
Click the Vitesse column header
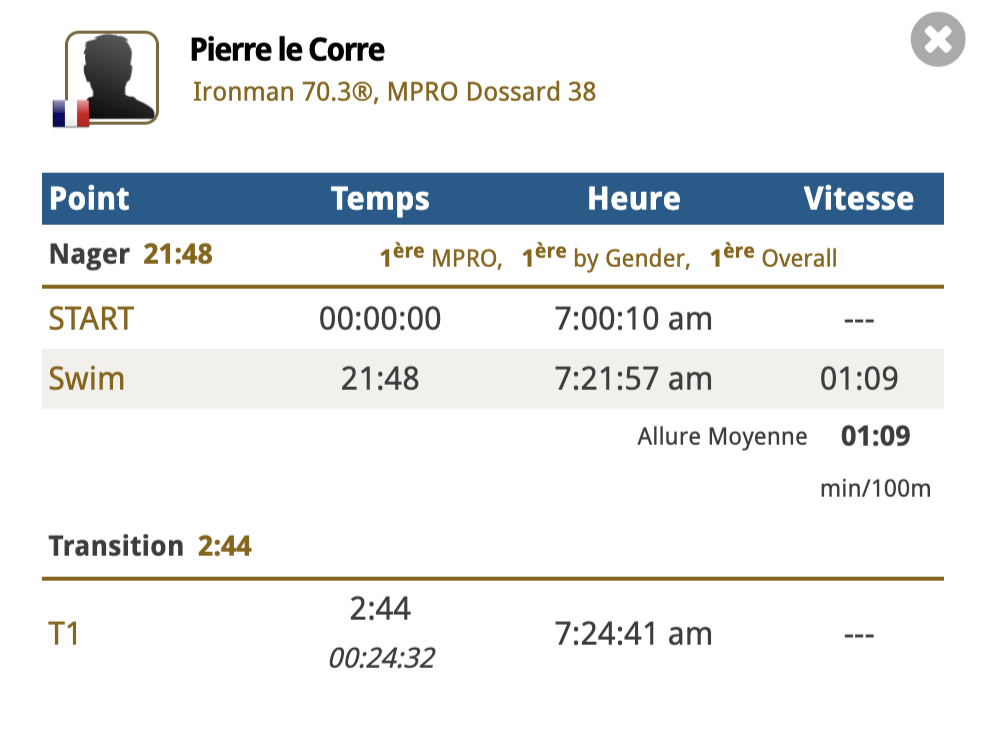pos(859,198)
